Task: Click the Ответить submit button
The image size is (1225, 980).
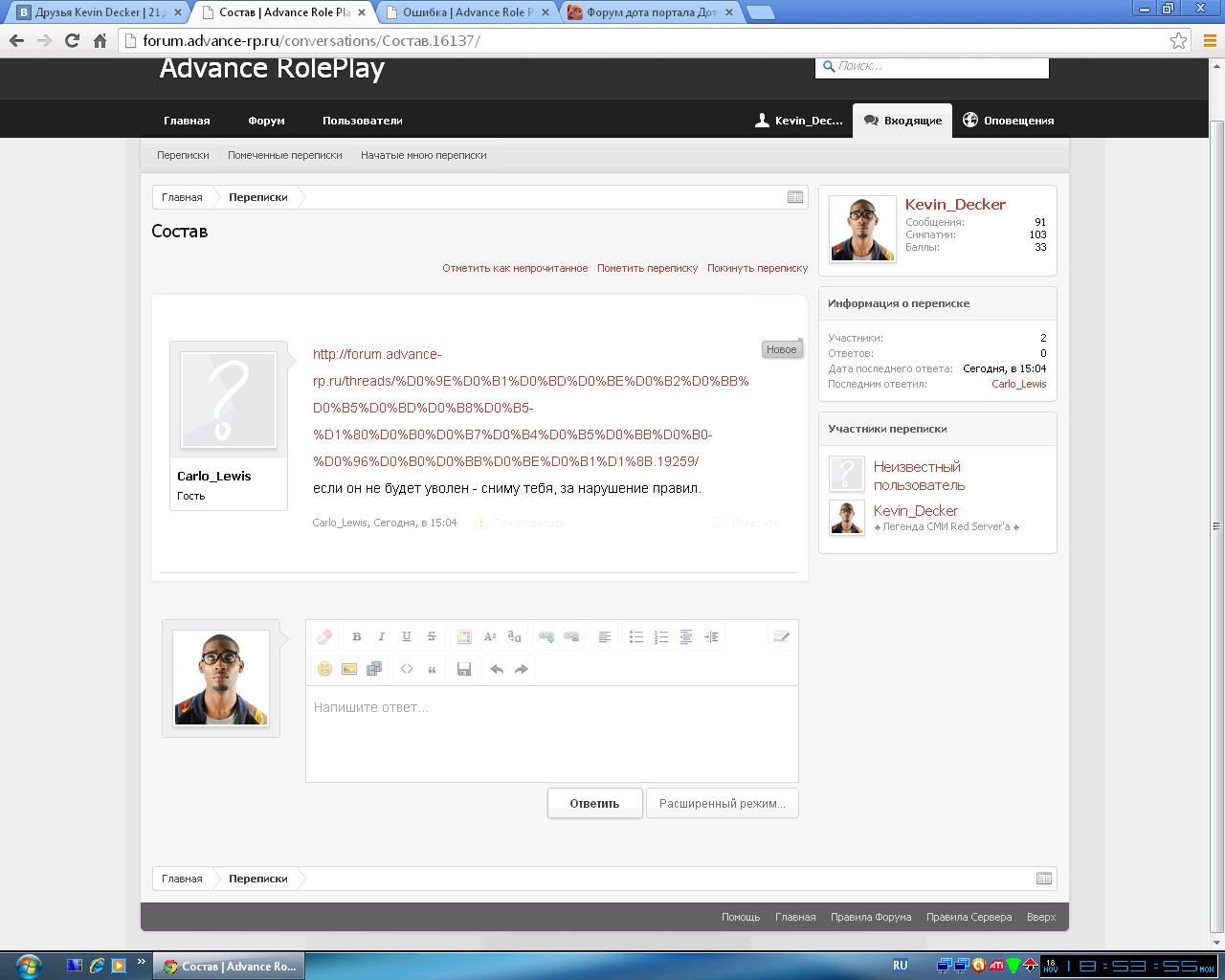Action: tap(594, 804)
